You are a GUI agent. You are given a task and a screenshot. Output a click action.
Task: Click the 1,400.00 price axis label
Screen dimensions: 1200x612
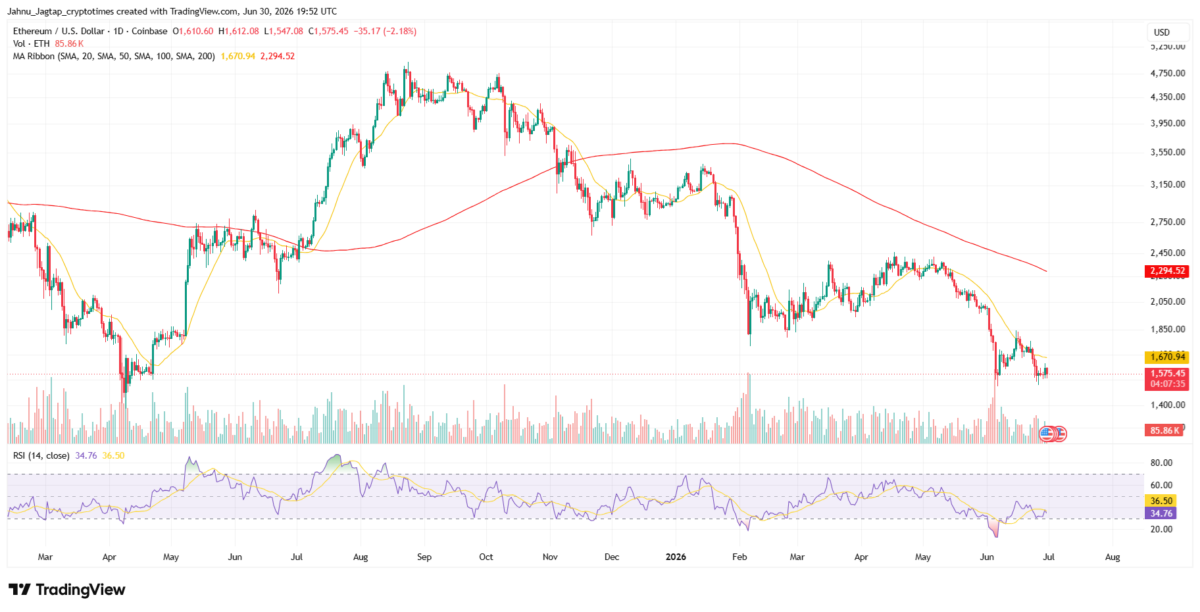pos(1167,405)
